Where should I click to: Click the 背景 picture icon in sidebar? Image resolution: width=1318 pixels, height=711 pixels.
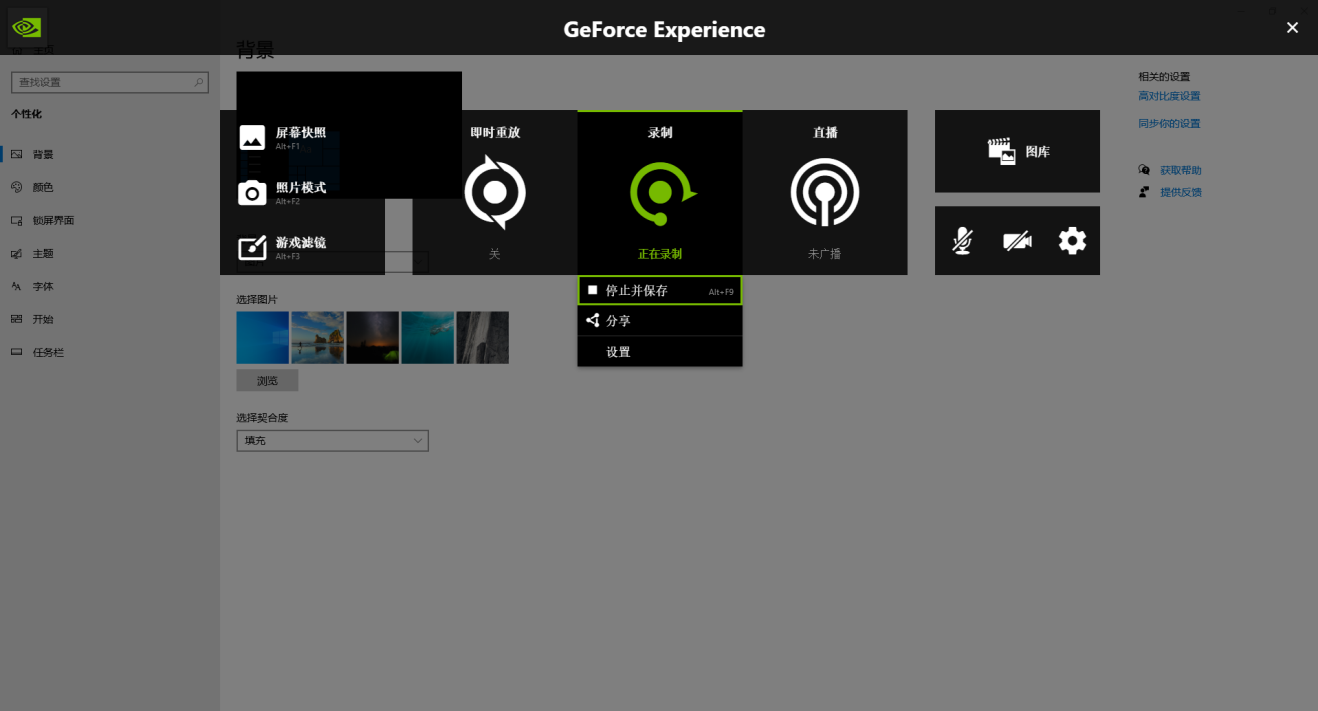tap(16, 154)
